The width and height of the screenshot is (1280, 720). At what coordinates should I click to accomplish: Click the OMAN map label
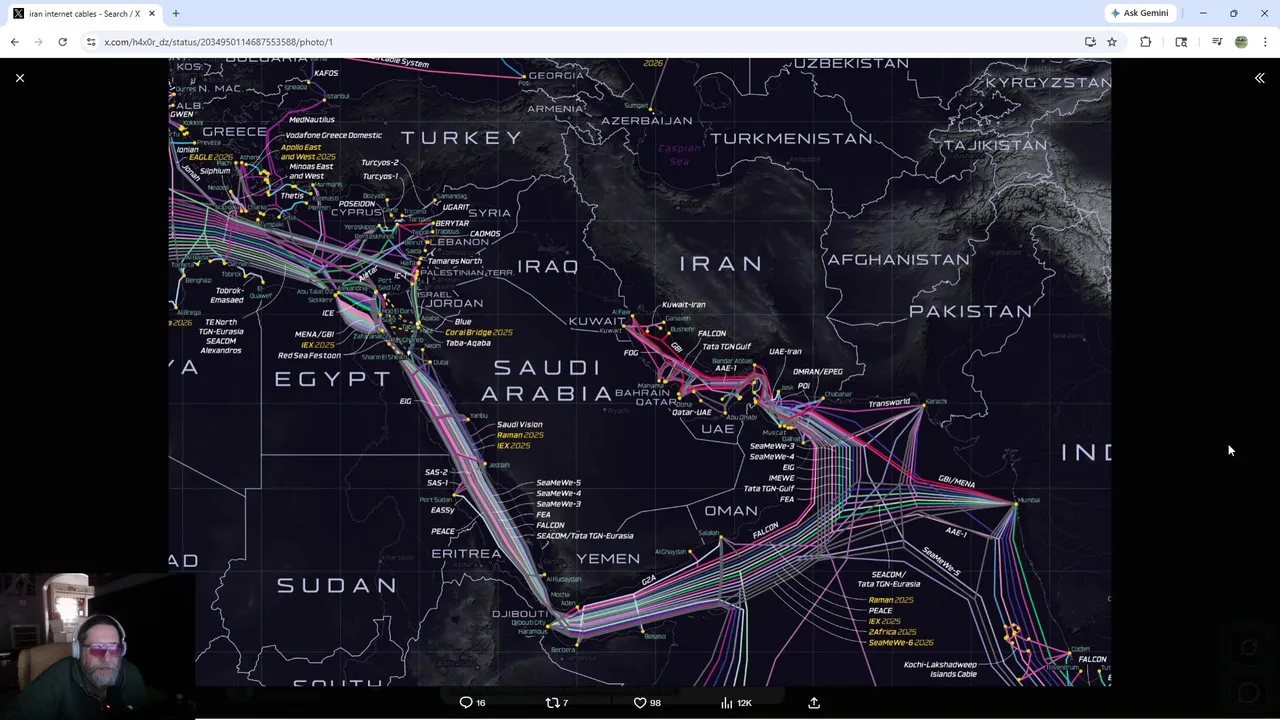point(731,511)
